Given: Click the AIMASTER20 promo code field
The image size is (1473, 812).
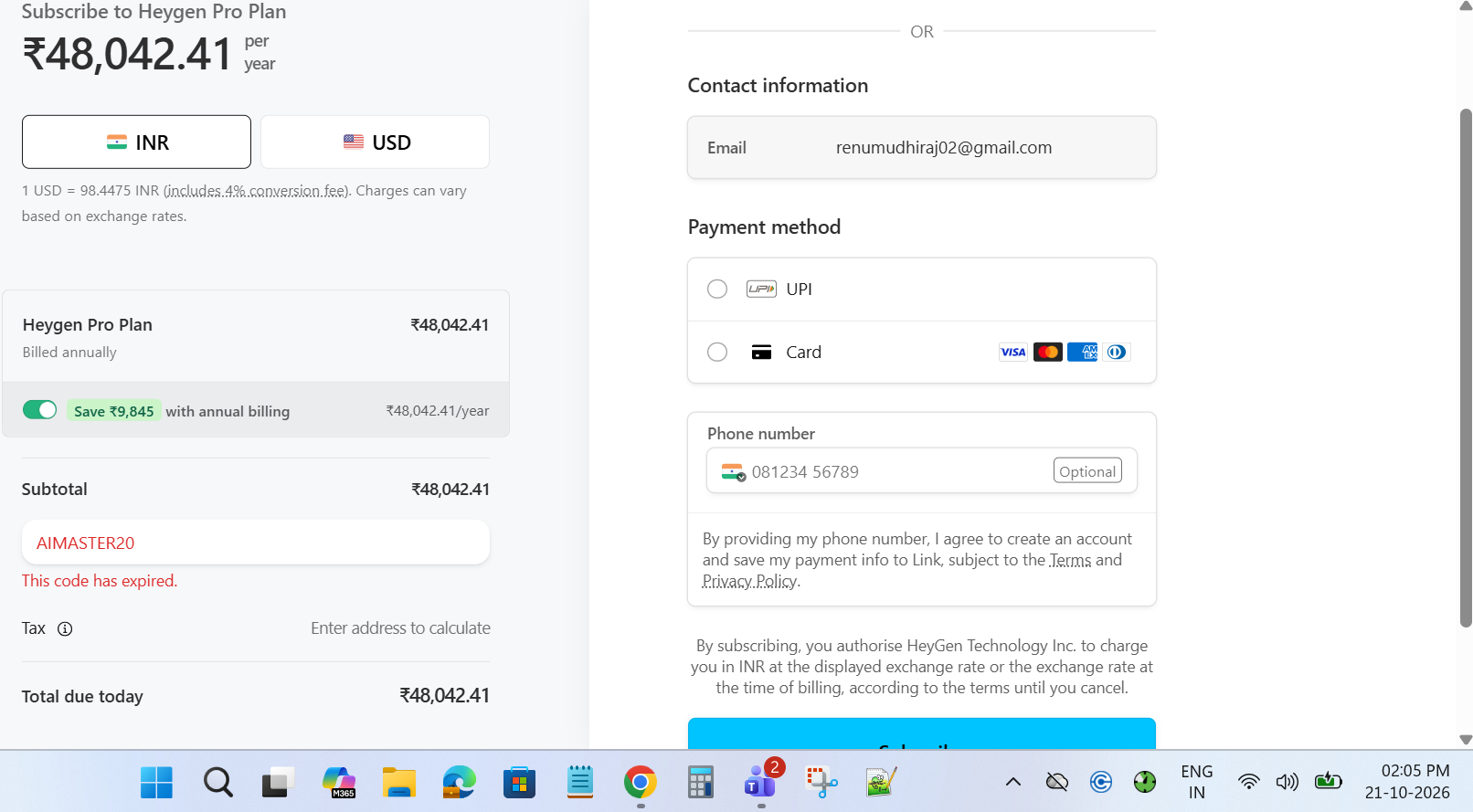Looking at the screenshot, I should (x=256, y=543).
